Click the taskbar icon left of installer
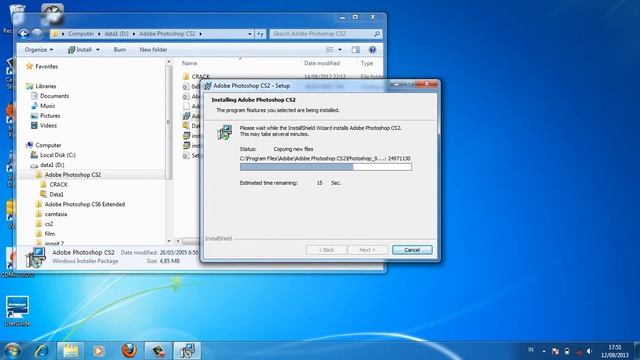The height and width of the screenshot is (360, 640). 158,351
